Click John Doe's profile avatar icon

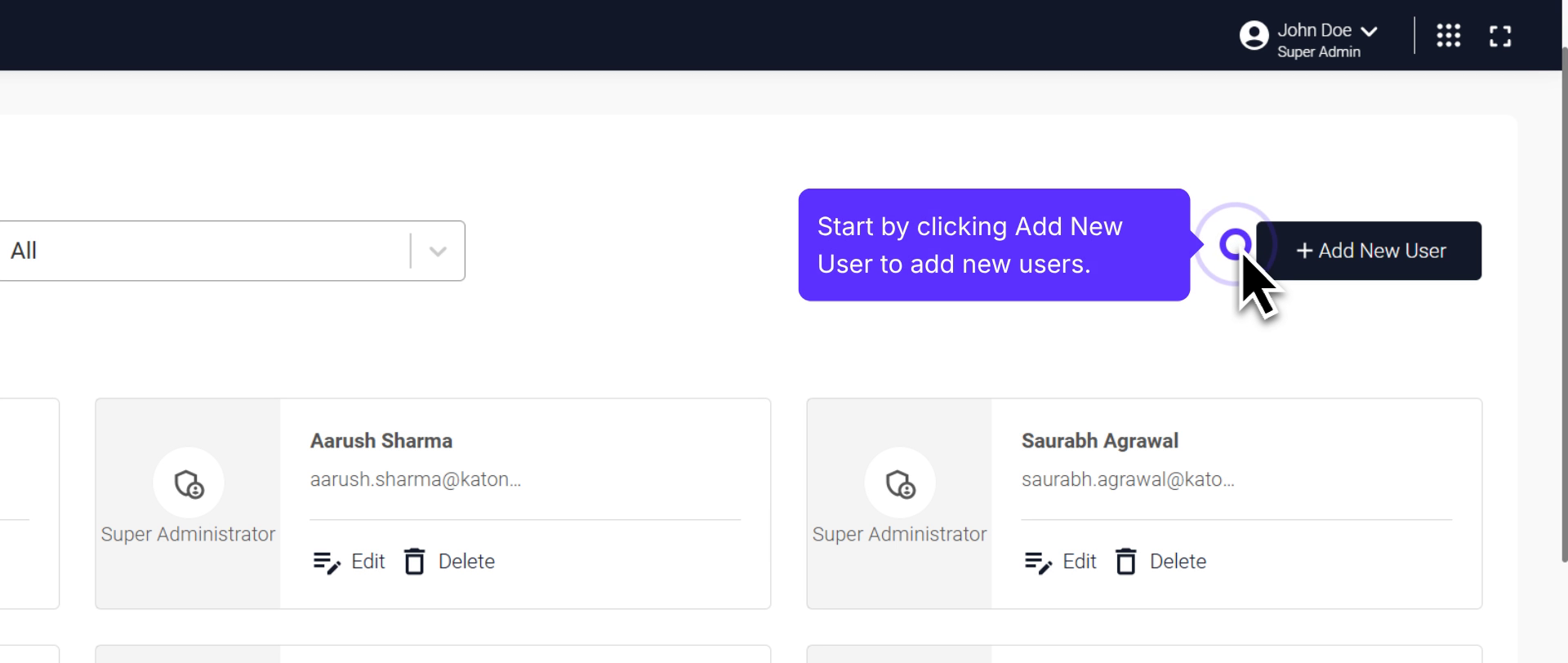(x=1254, y=36)
